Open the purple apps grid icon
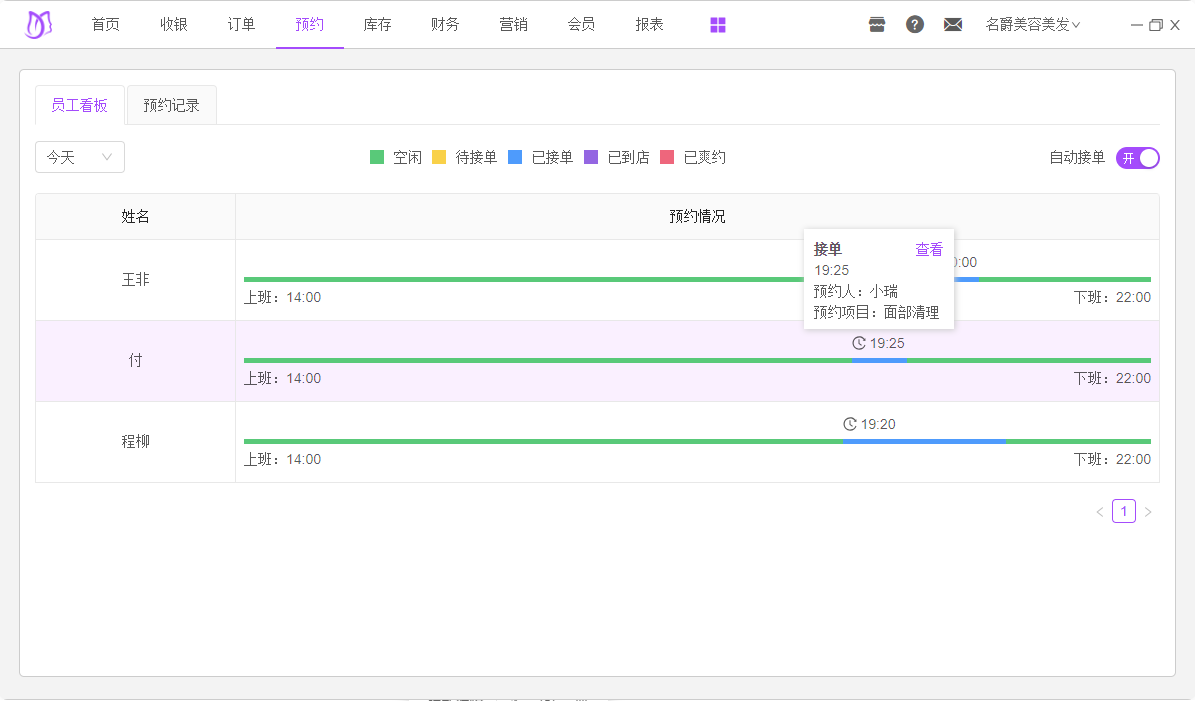Image resolution: width=1195 pixels, height=701 pixels. 718,25
